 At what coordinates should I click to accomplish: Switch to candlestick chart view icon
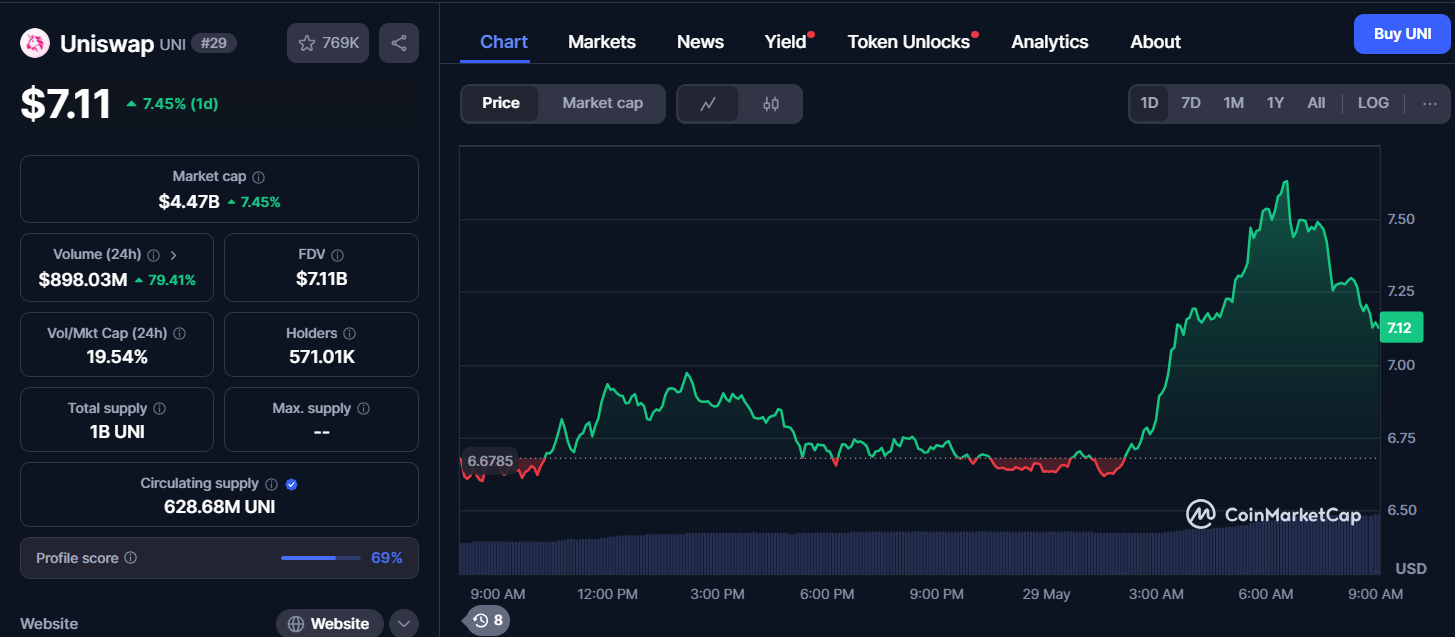tap(771, 104)
